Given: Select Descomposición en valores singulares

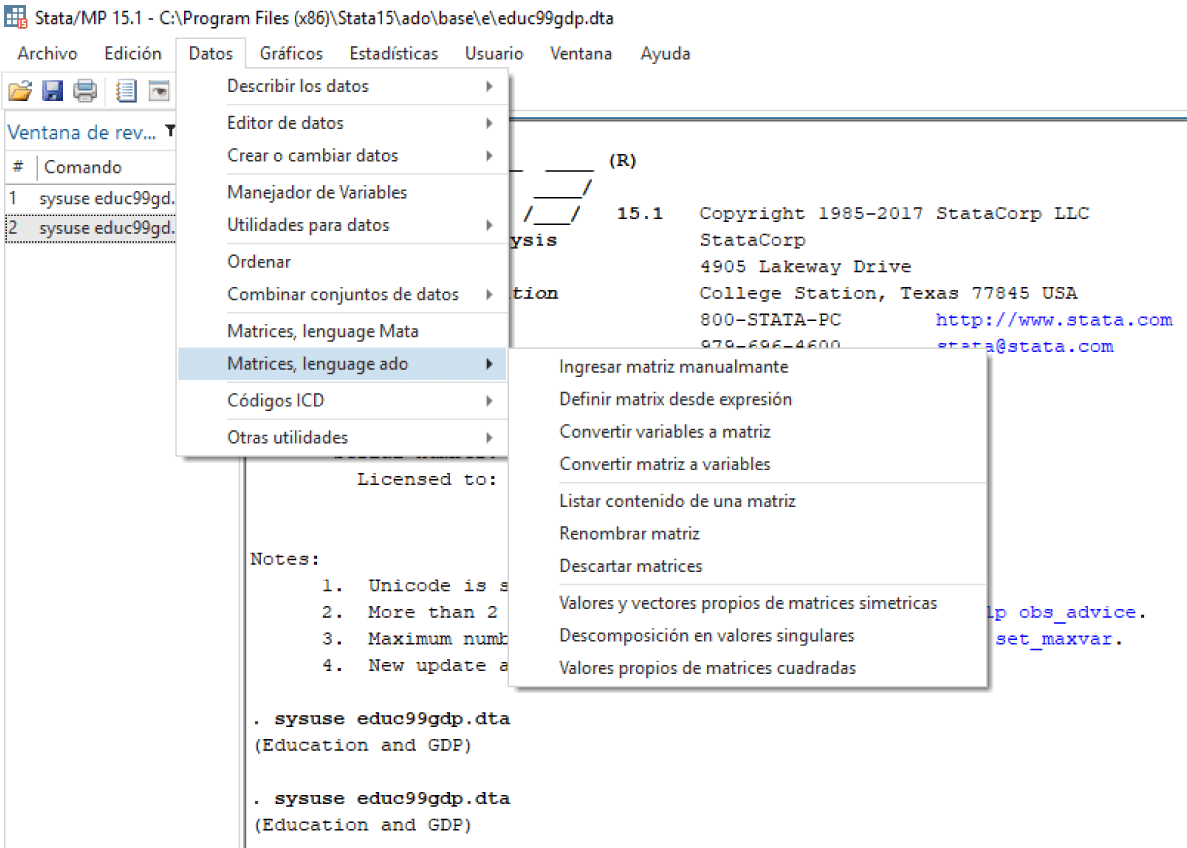Looking at the screenshot, I should 748,636.
